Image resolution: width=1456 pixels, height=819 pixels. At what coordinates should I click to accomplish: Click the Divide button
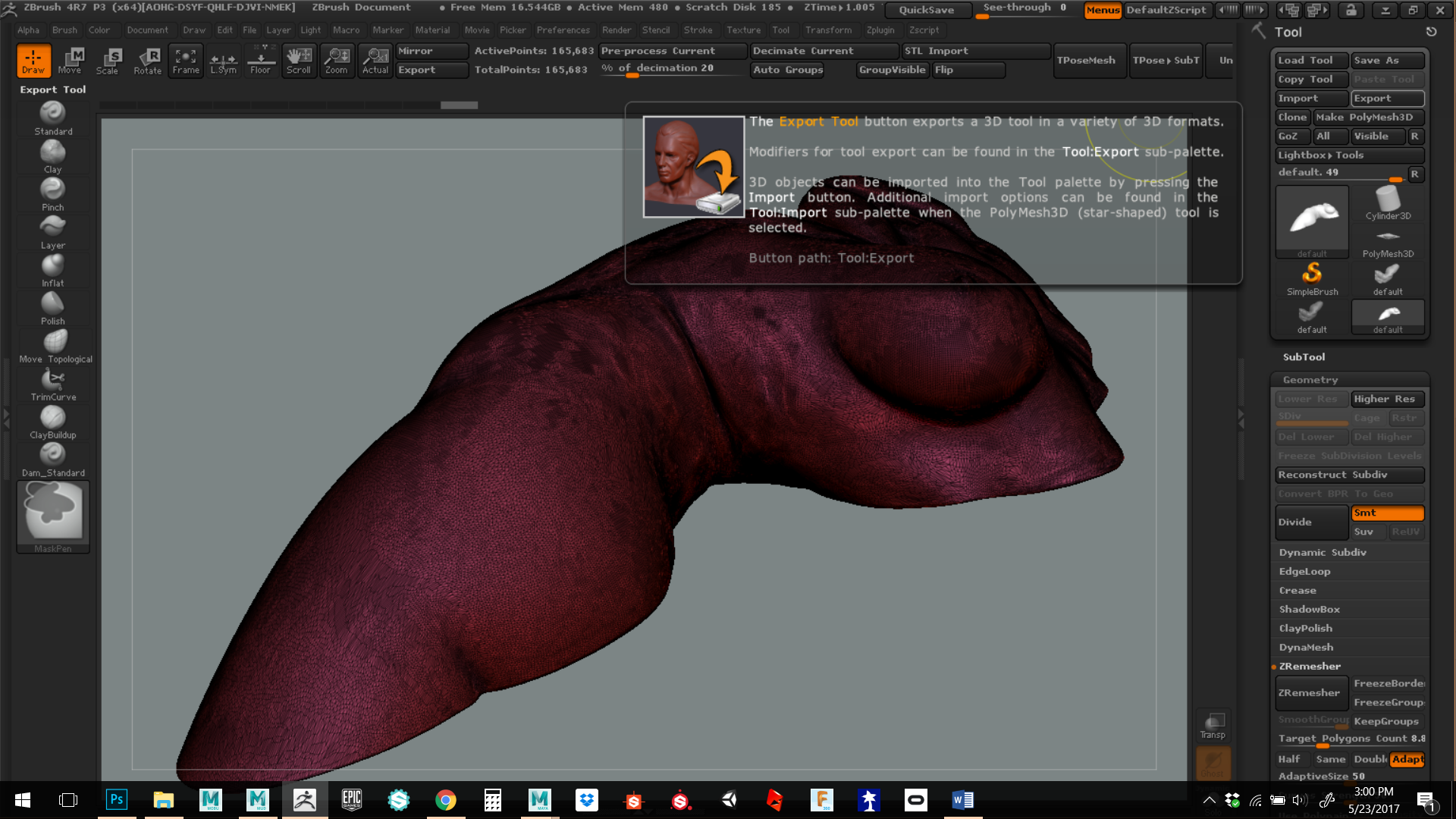click(1312, 522)
